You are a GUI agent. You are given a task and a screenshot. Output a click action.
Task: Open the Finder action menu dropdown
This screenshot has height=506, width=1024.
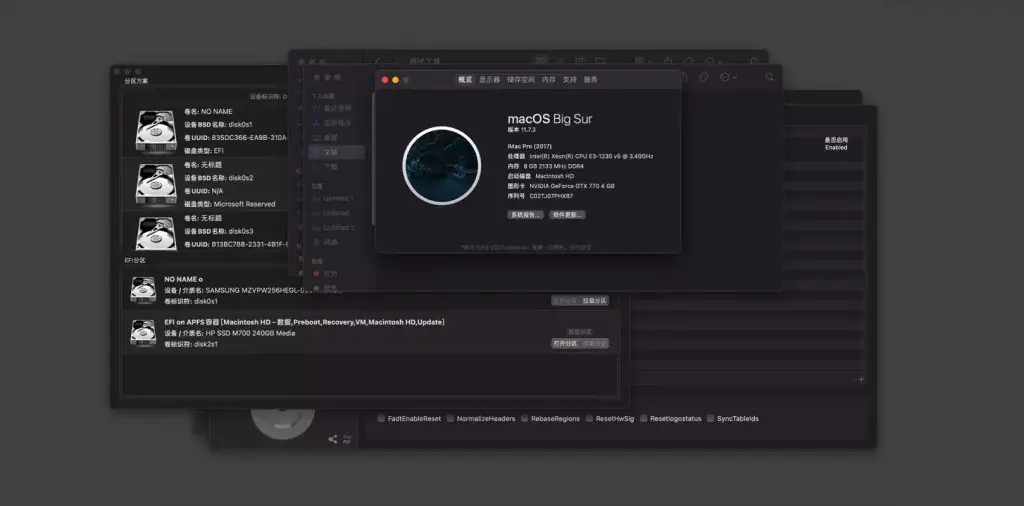coord(728,77)
